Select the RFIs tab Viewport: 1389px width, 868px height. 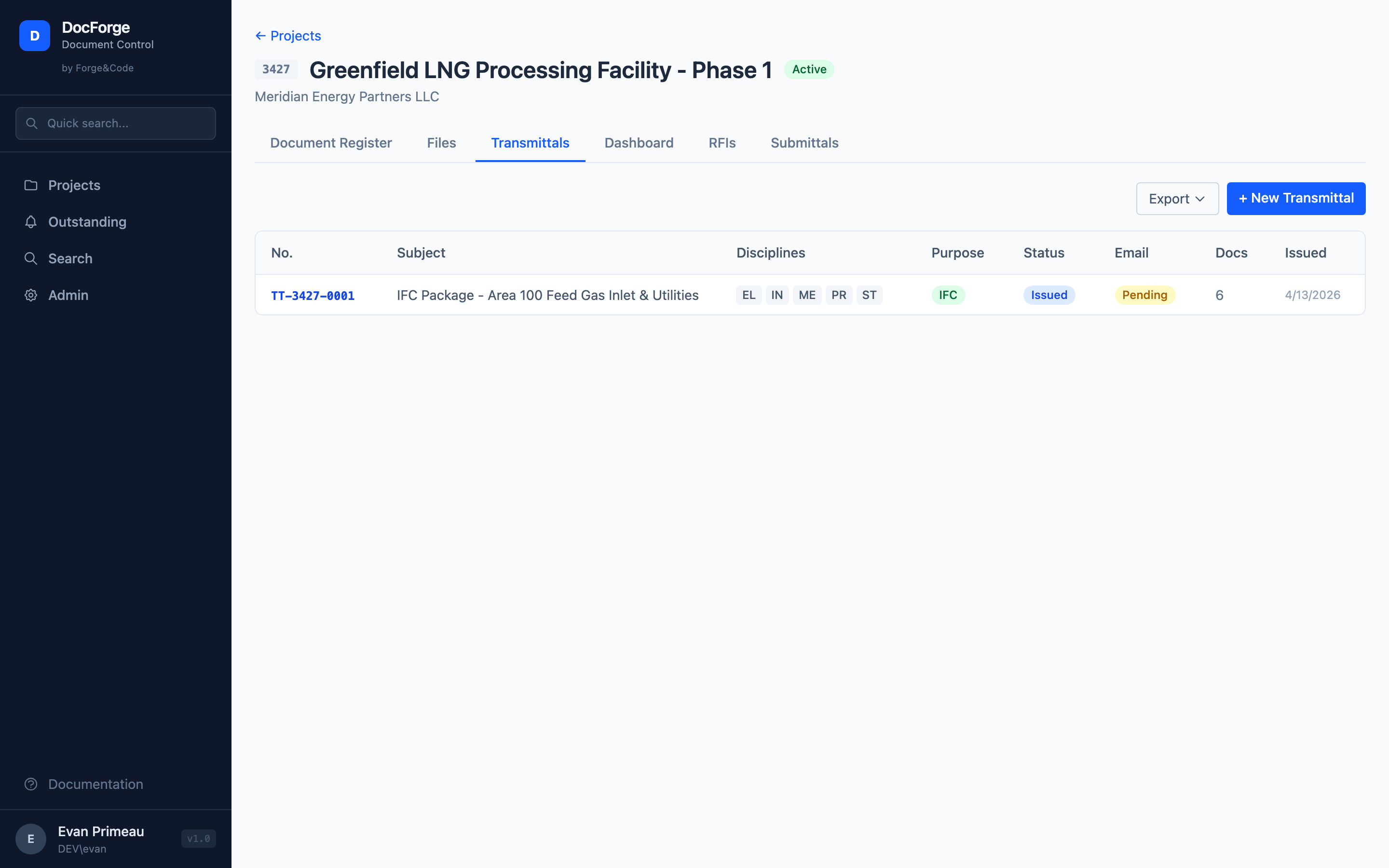pos(722,143)
